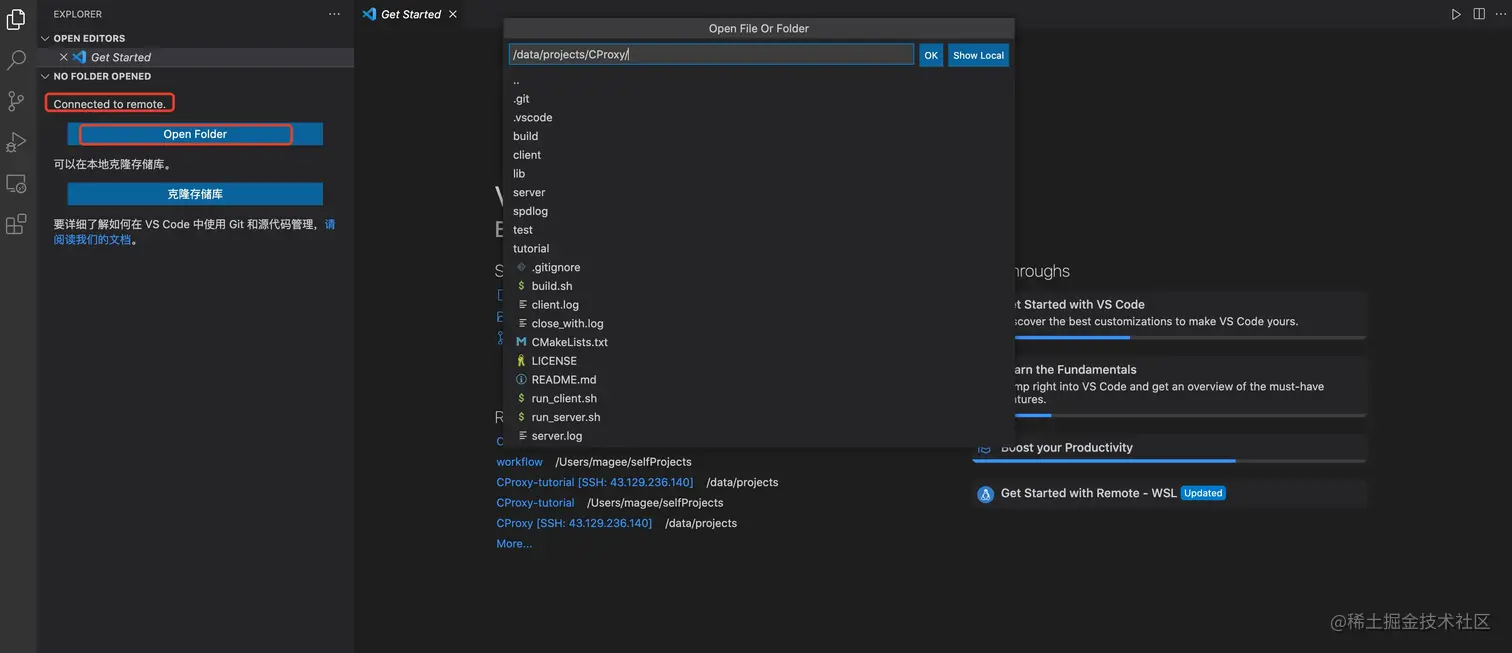The image size is (1512, 653).
Task: Select the .gitignore file entry
Action: coord(759,267)
